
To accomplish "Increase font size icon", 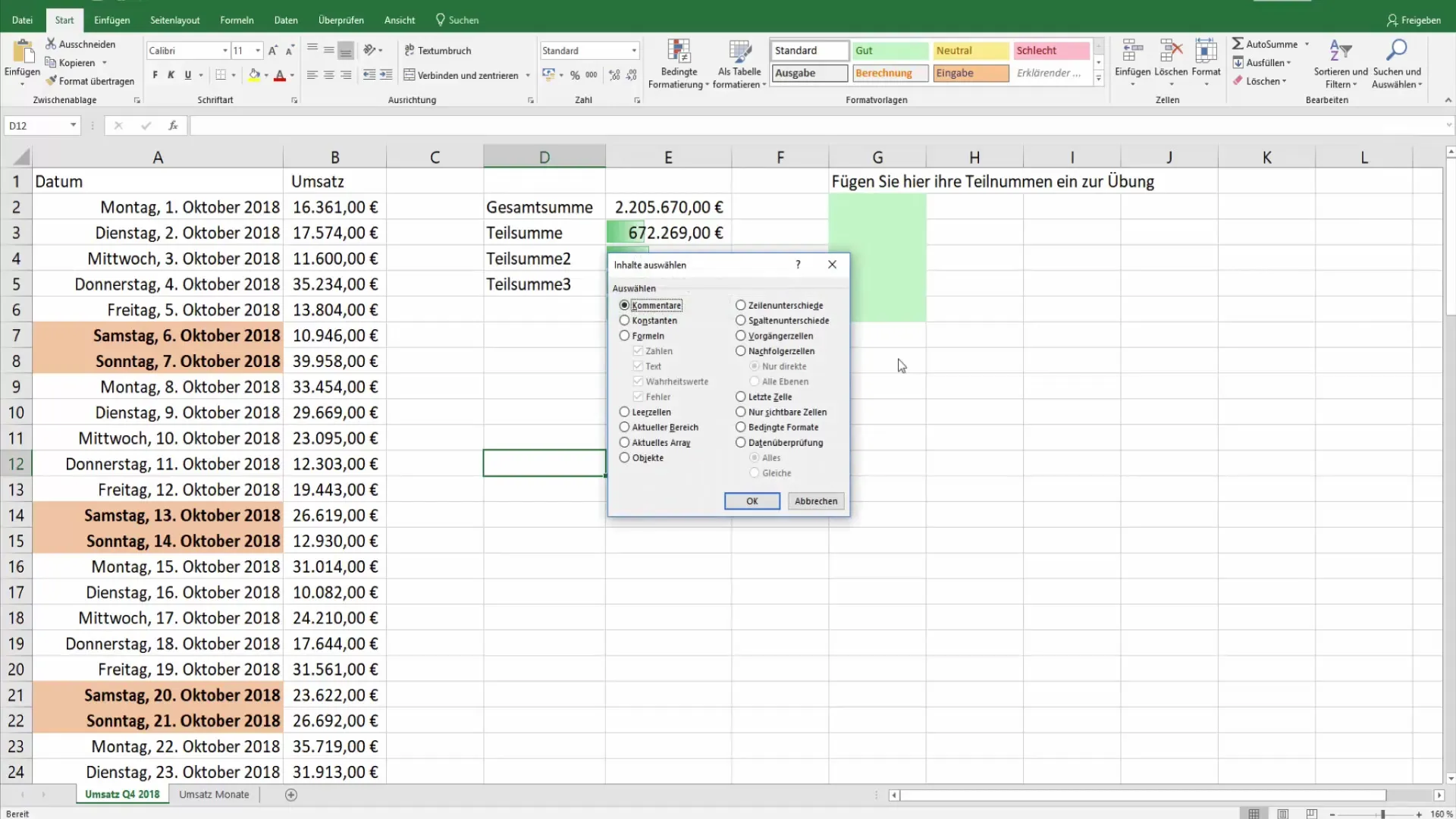I will click(273, 51).
